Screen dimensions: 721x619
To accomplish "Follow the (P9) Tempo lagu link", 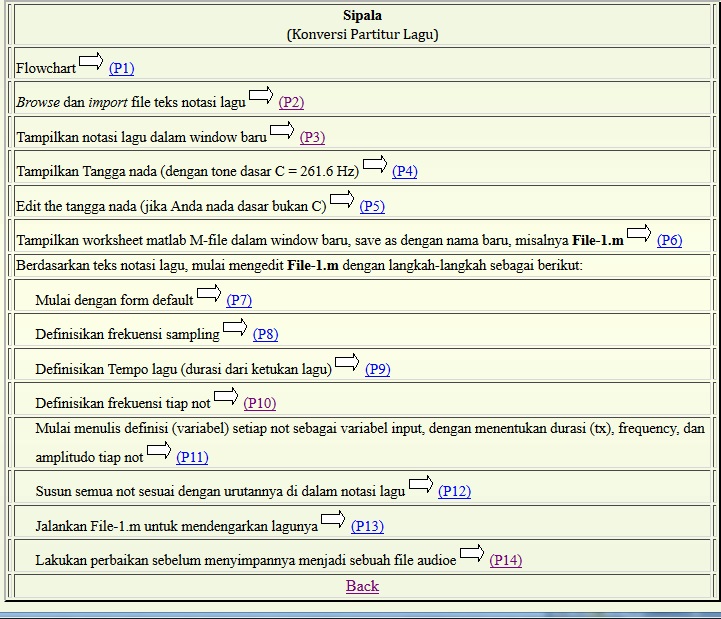I will point(378,369).
